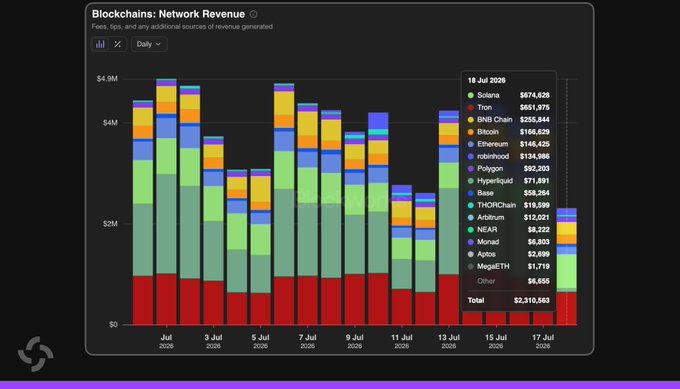The width and height of the screenshot is (680, 389).
Task: Click the 'Blockchains: Network Revenue' title
Action: coord(168,14)
